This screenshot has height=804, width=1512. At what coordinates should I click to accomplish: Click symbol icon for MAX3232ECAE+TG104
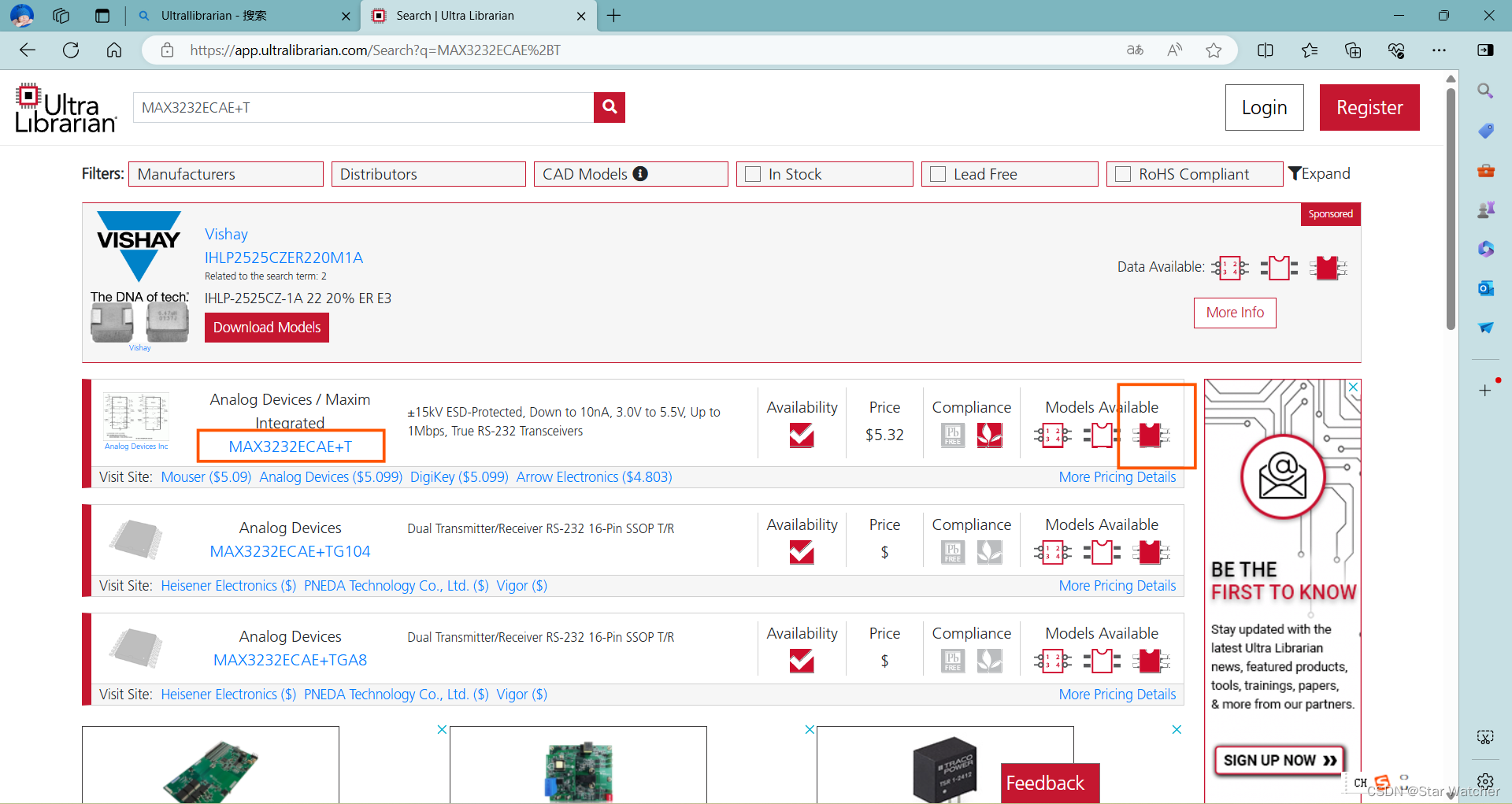1053,553
